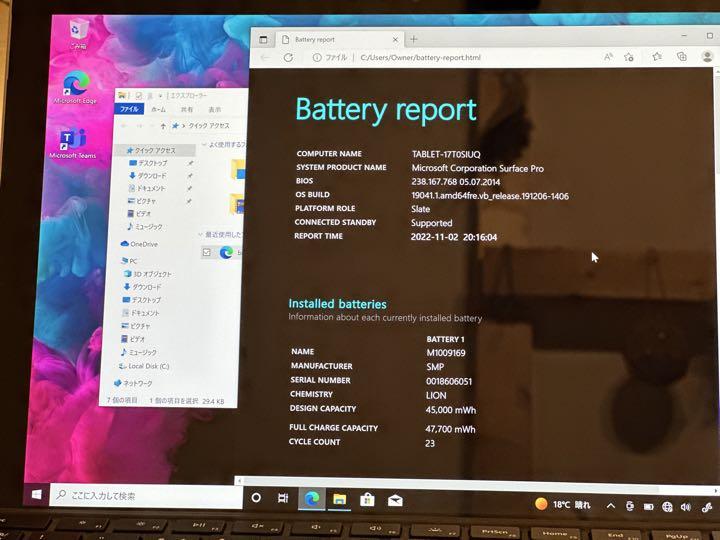The image size is (720, 540).
Task: Open the Microsoft Teams desktop shortcut
Action: tap(73, 143)
